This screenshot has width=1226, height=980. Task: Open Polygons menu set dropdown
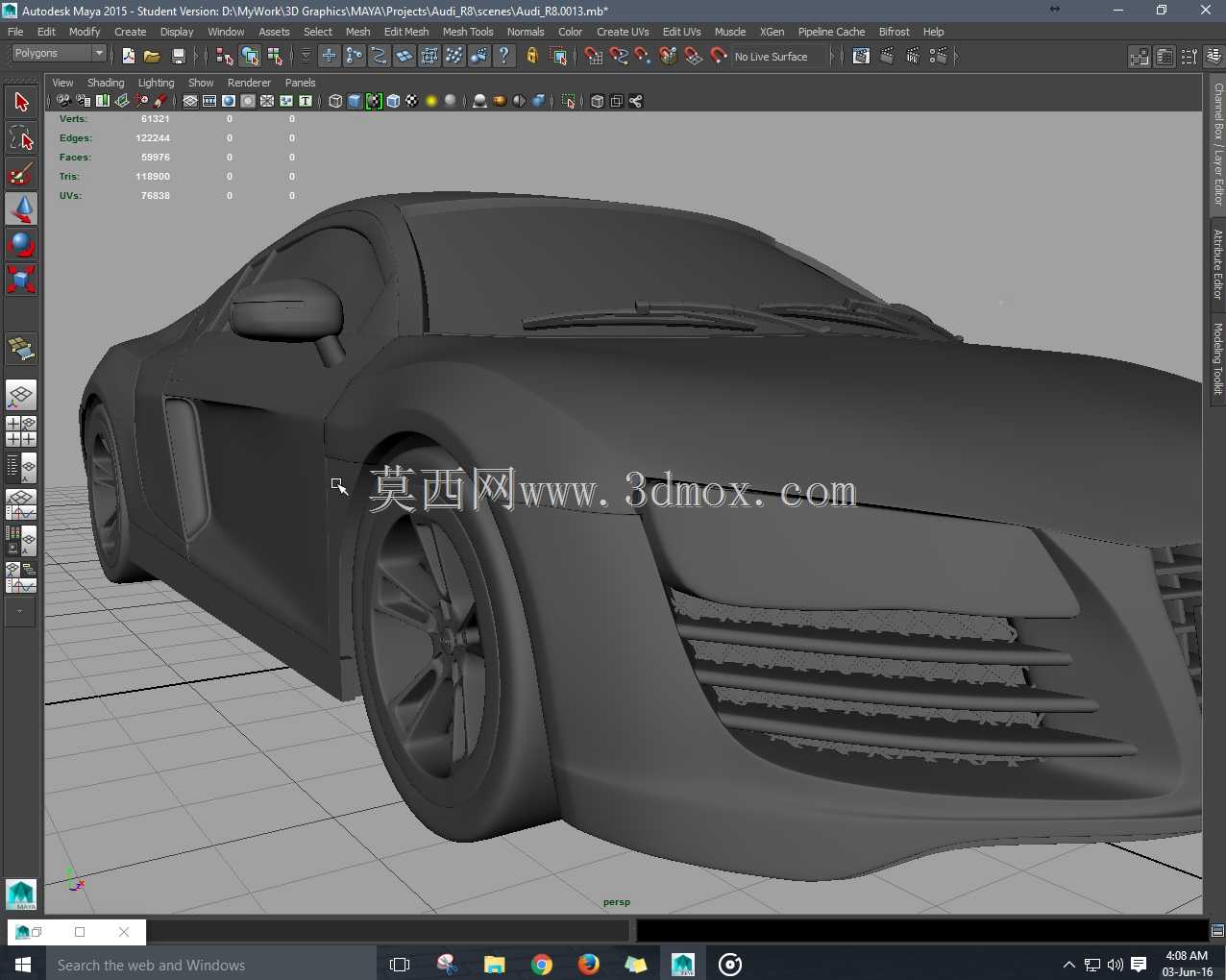pos(57,54)
